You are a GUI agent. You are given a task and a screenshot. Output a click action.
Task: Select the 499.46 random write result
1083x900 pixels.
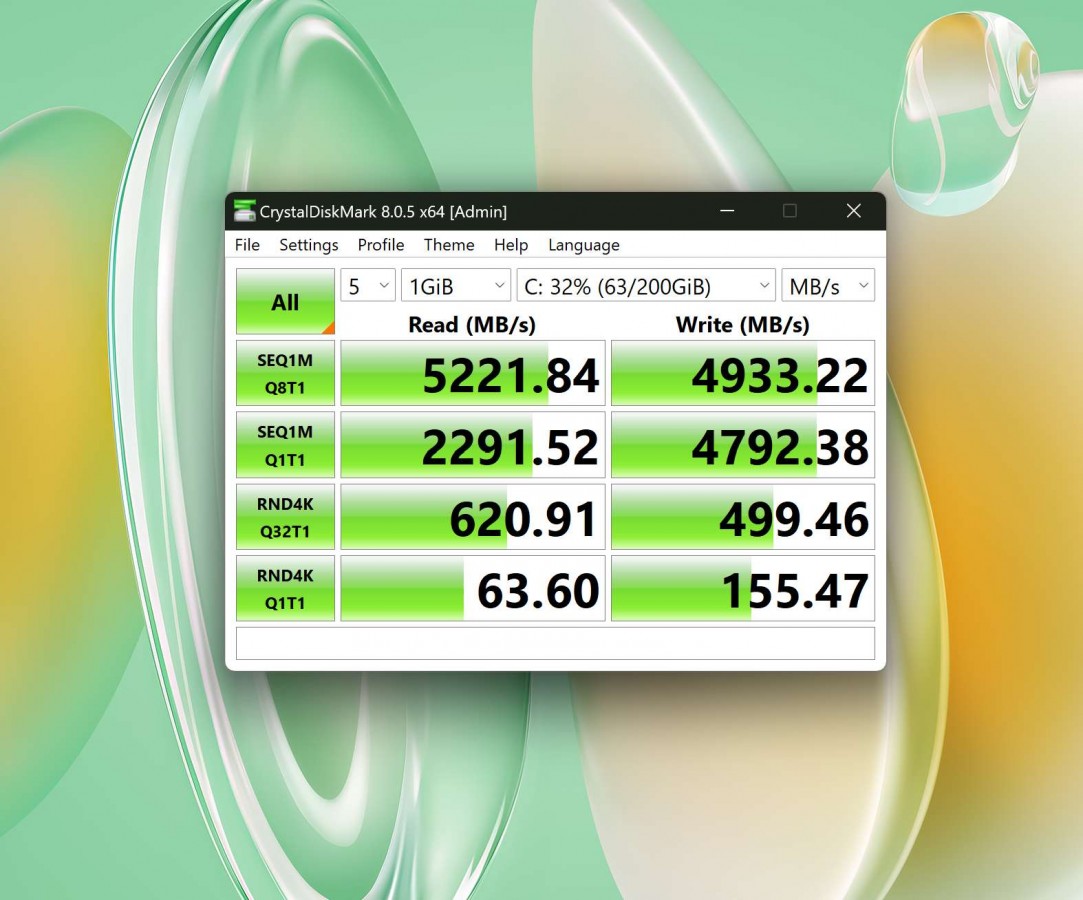743,517
